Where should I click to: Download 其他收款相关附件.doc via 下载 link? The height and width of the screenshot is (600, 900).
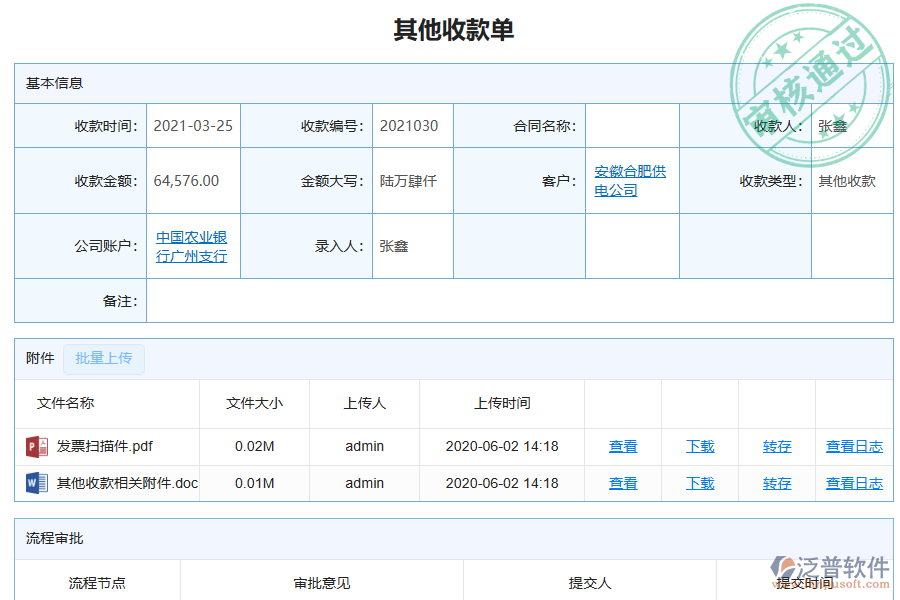tap(700, 483)
